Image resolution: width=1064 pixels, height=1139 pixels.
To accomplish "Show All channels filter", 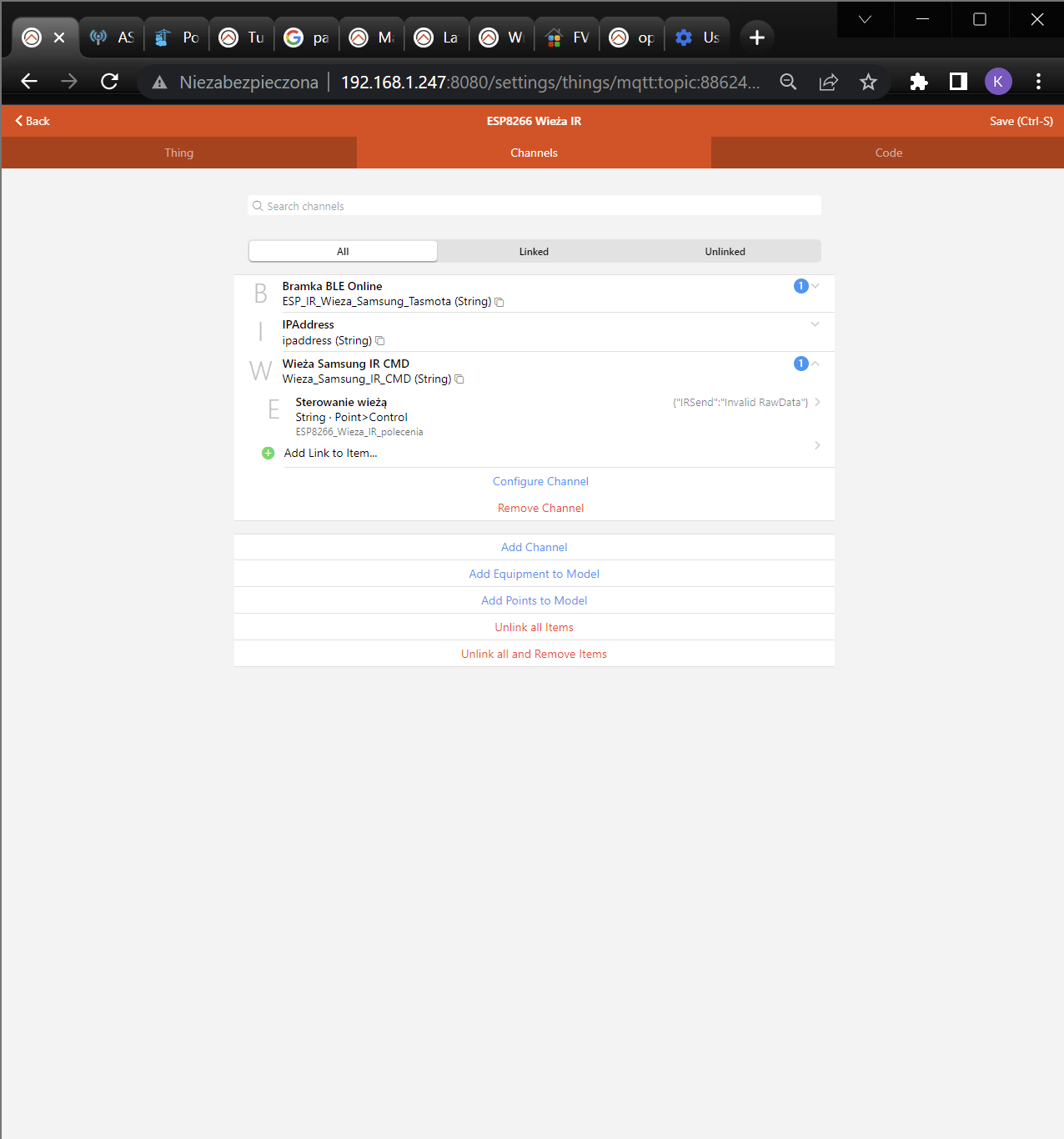I will [x=343, y=251].
